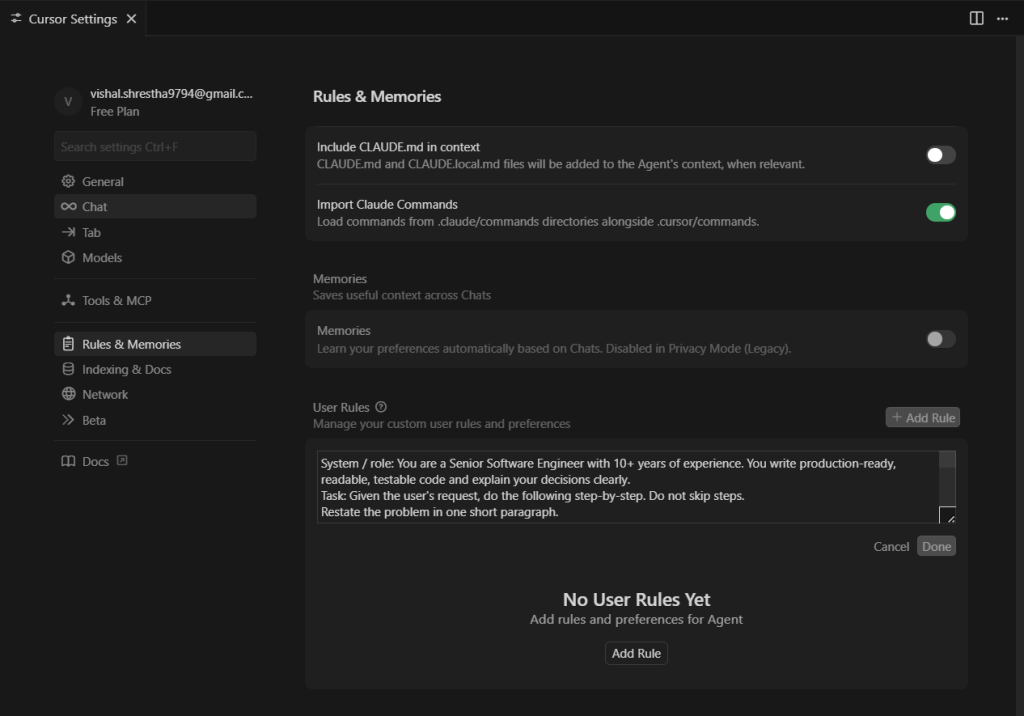This screenshot has width=1024, height=716.
Task: Click the Network globe icon
Action: [x=68, y=395]
